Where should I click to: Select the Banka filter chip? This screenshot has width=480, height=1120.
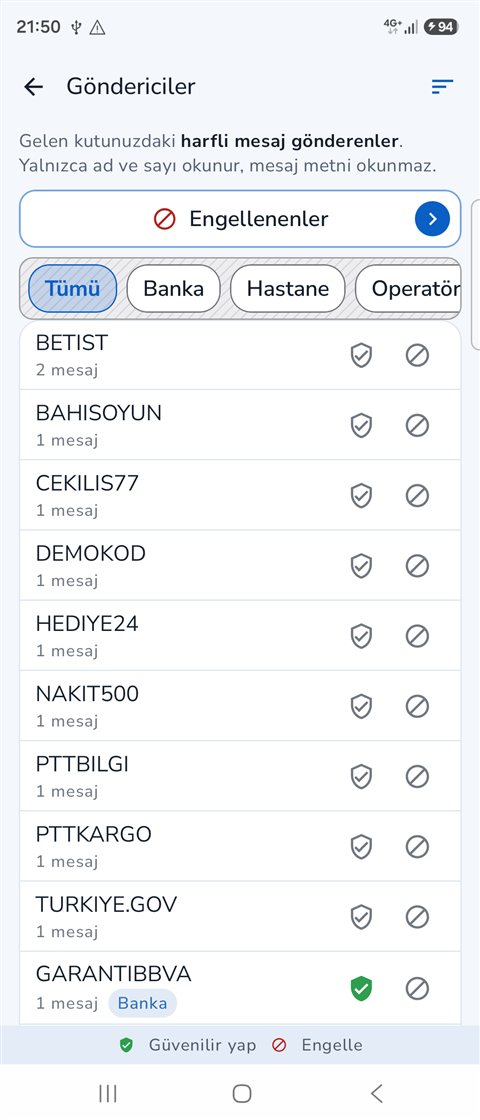174,289
